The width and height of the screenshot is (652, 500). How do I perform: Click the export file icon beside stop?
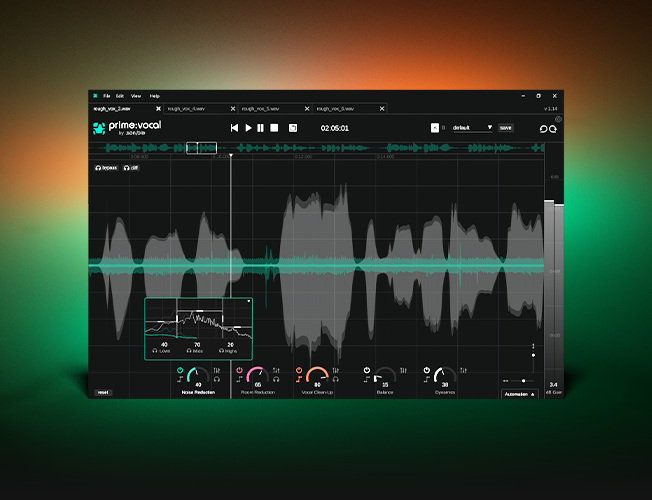pos(293,128)
